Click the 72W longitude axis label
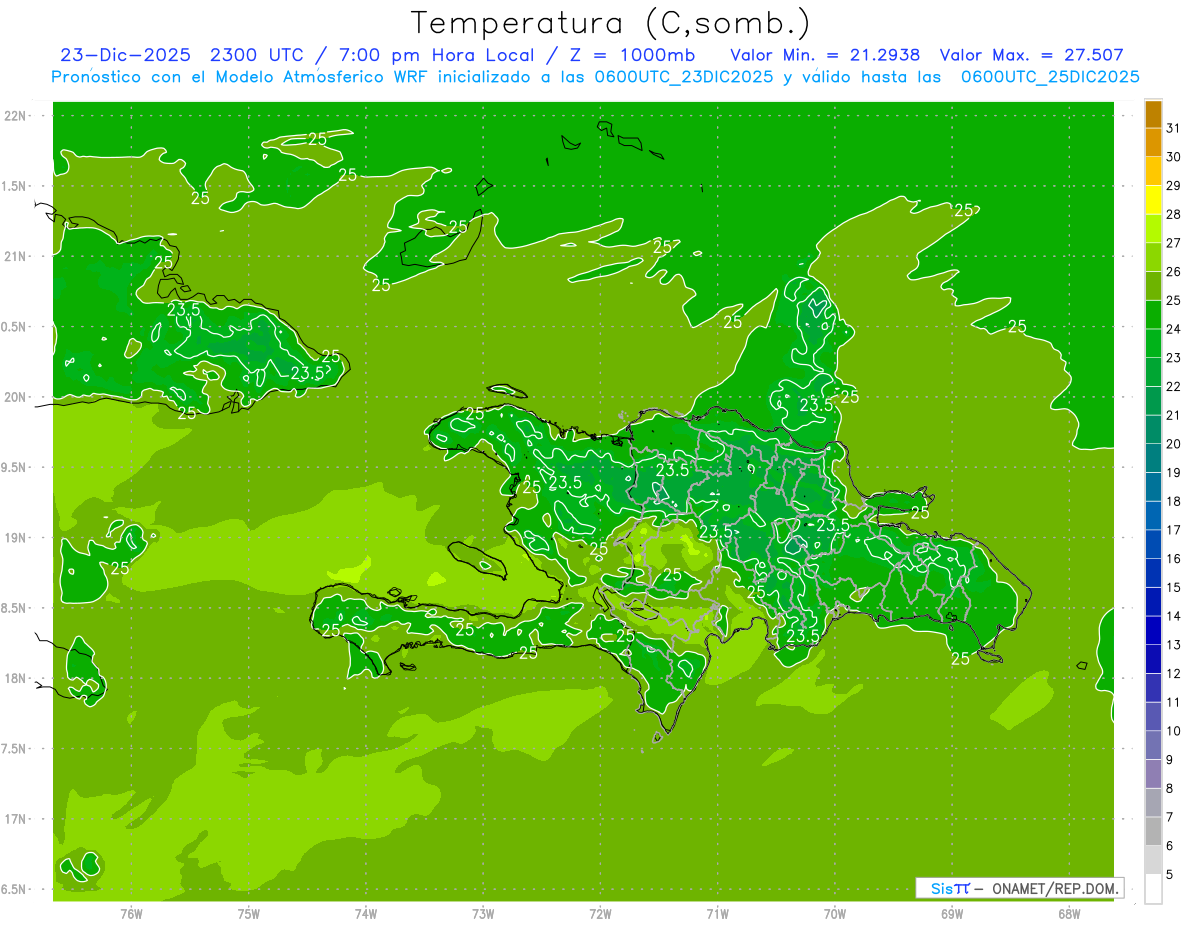This screenshot has width=1200, height=927. (600, 914)
